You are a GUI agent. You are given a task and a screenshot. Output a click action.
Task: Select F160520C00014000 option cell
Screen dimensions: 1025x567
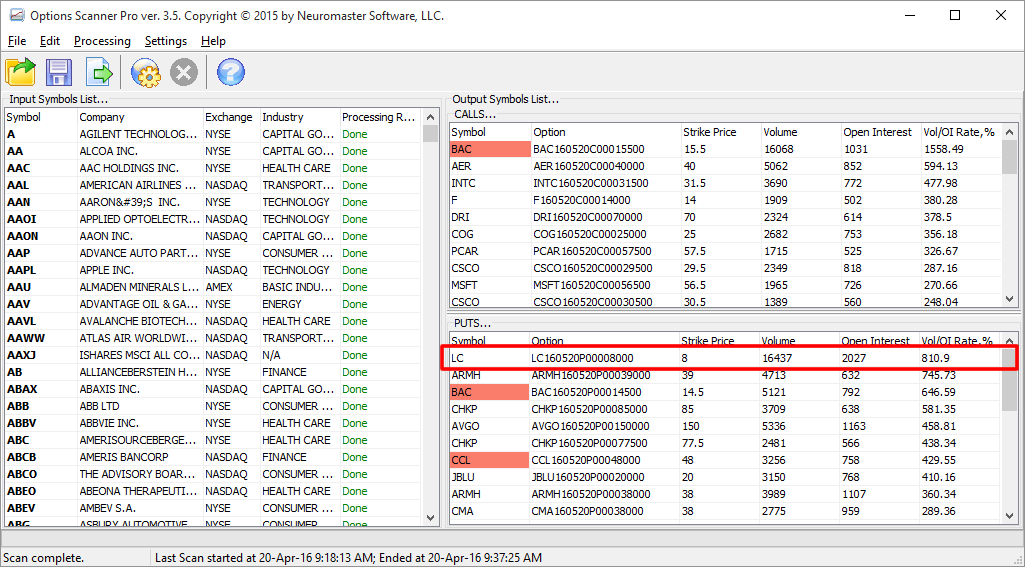click(582, 200)
